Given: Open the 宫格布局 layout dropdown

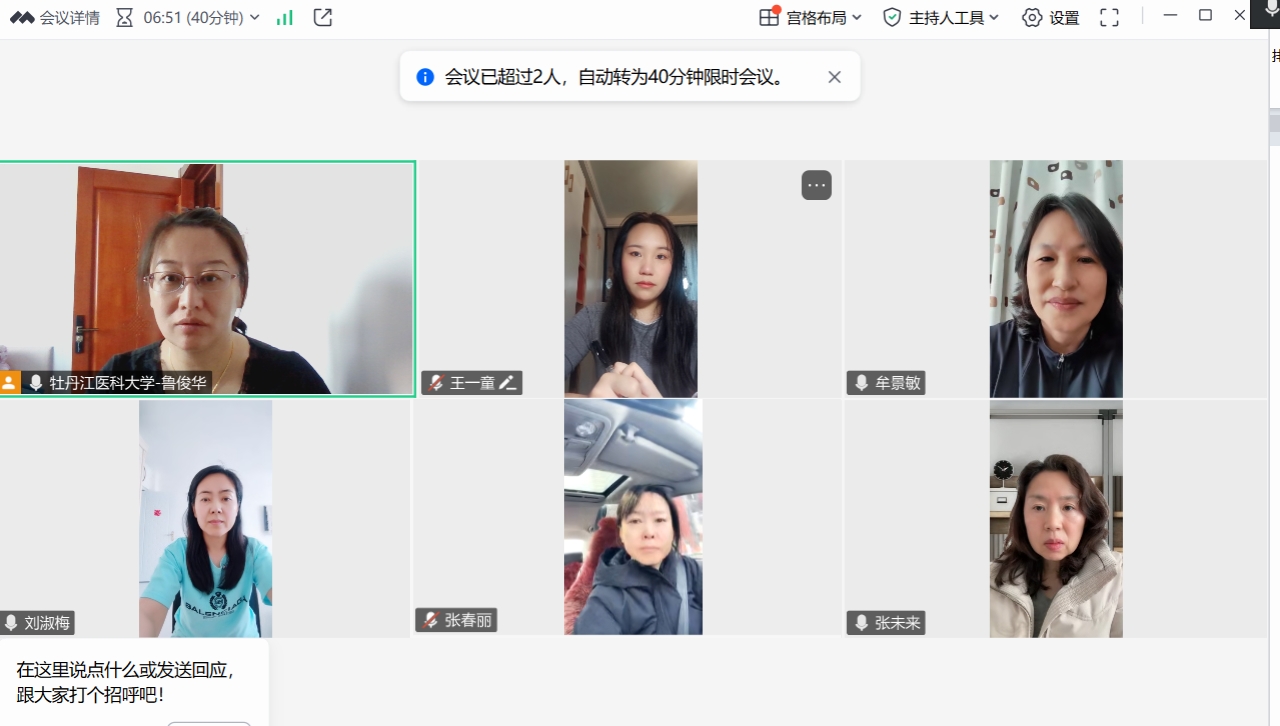Looking at the screenshot, I should pyautogui.click(x=810, y=17).
